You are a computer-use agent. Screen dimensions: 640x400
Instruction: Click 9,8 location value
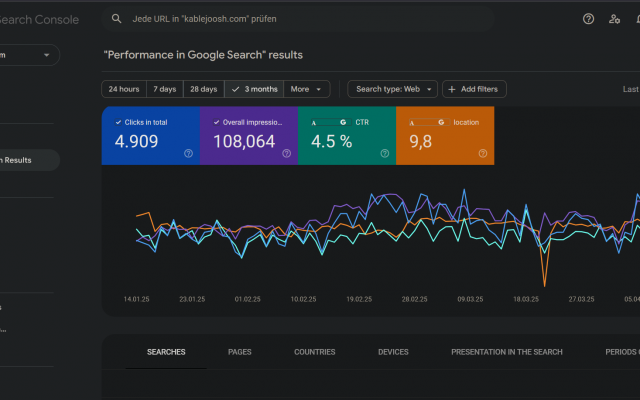coord(420,141)
